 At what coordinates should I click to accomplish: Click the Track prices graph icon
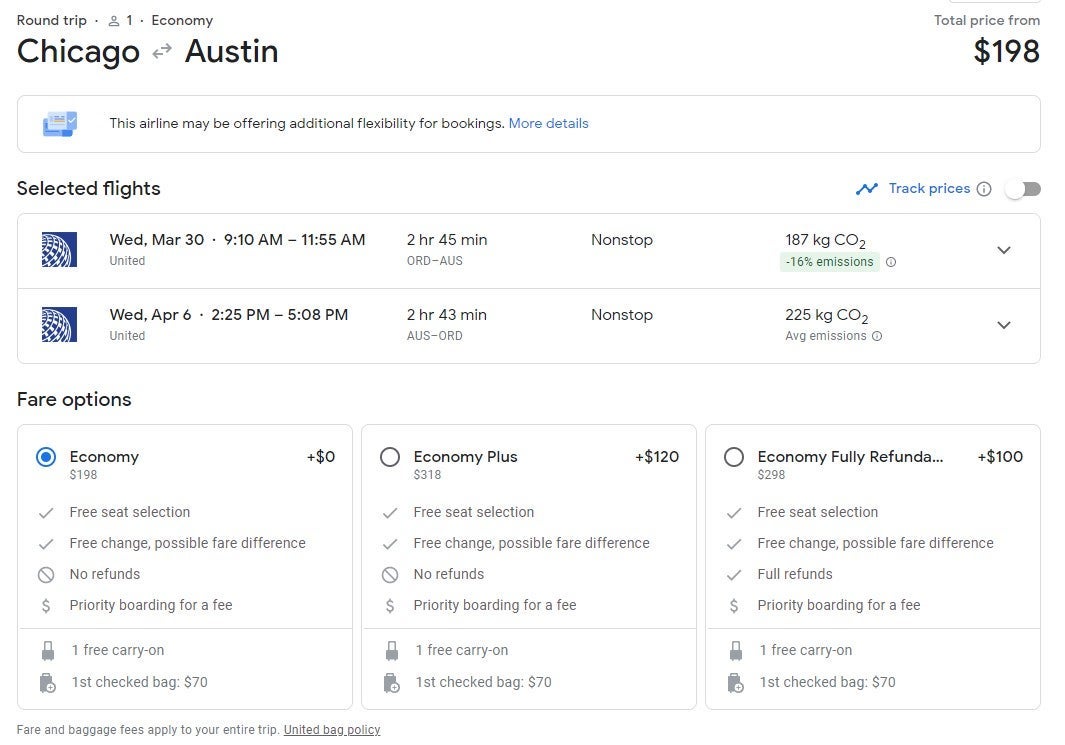[866, 189]
